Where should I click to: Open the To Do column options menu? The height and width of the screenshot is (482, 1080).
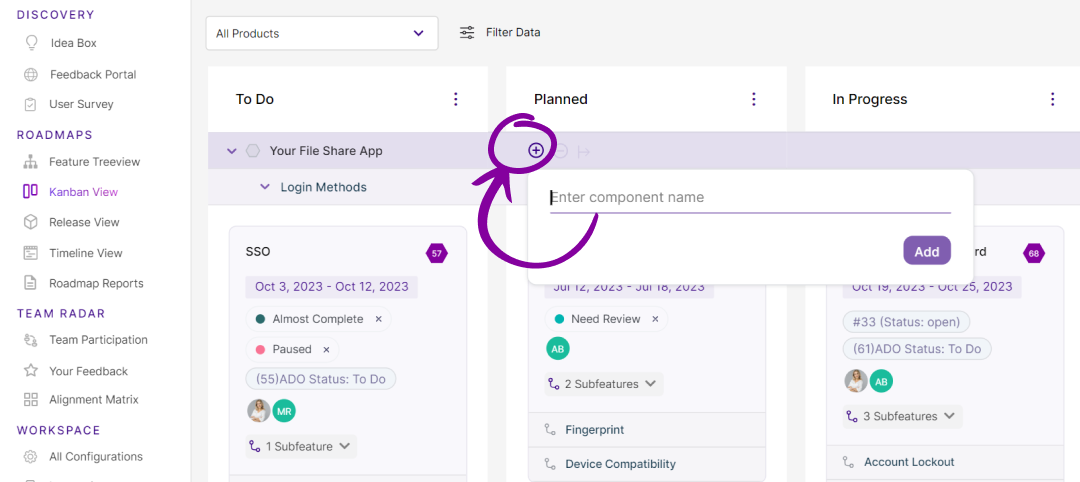(456, 99)
